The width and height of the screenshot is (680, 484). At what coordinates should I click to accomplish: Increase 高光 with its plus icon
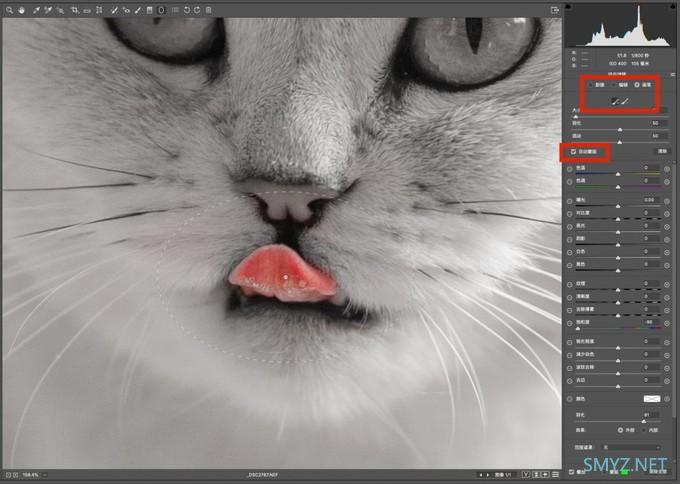click(667, 227)
